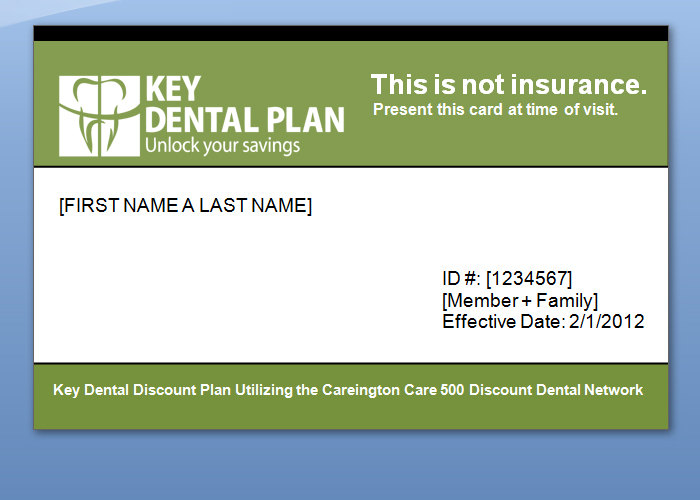Click the word insurance in the heading
This screenshot has width=700, height=500.
tap(579, 84)
